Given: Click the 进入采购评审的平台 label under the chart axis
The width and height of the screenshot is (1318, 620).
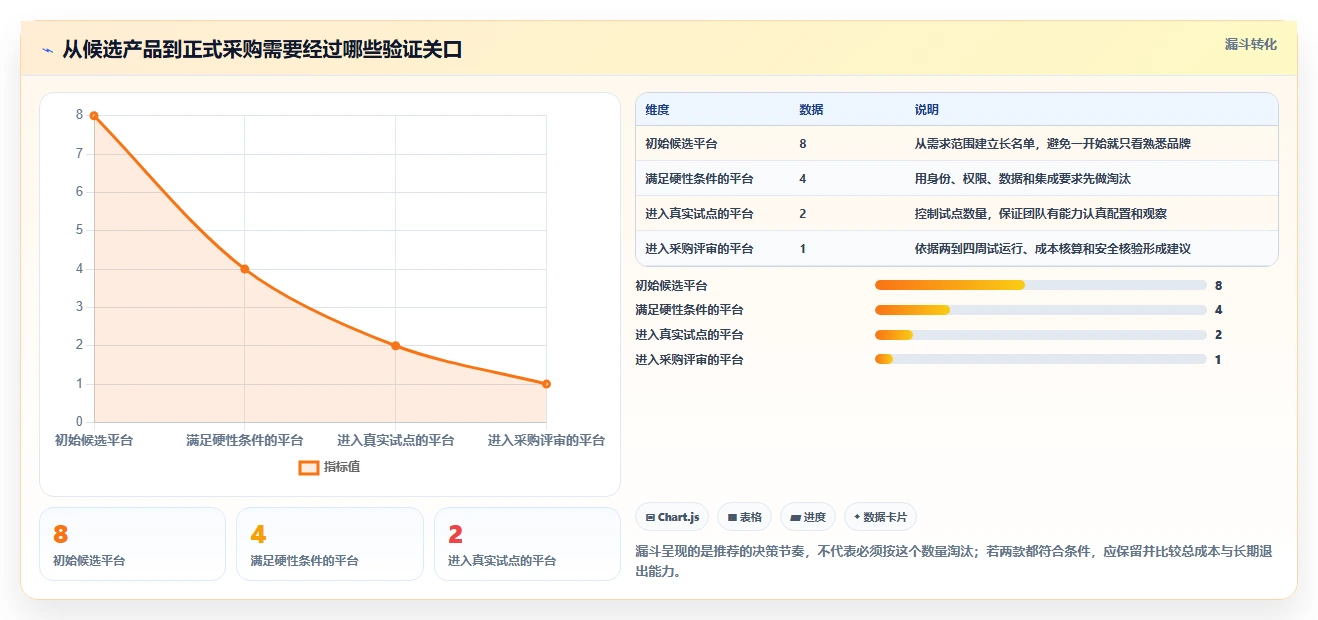Looking at the screenshot, I should [546, 440].
